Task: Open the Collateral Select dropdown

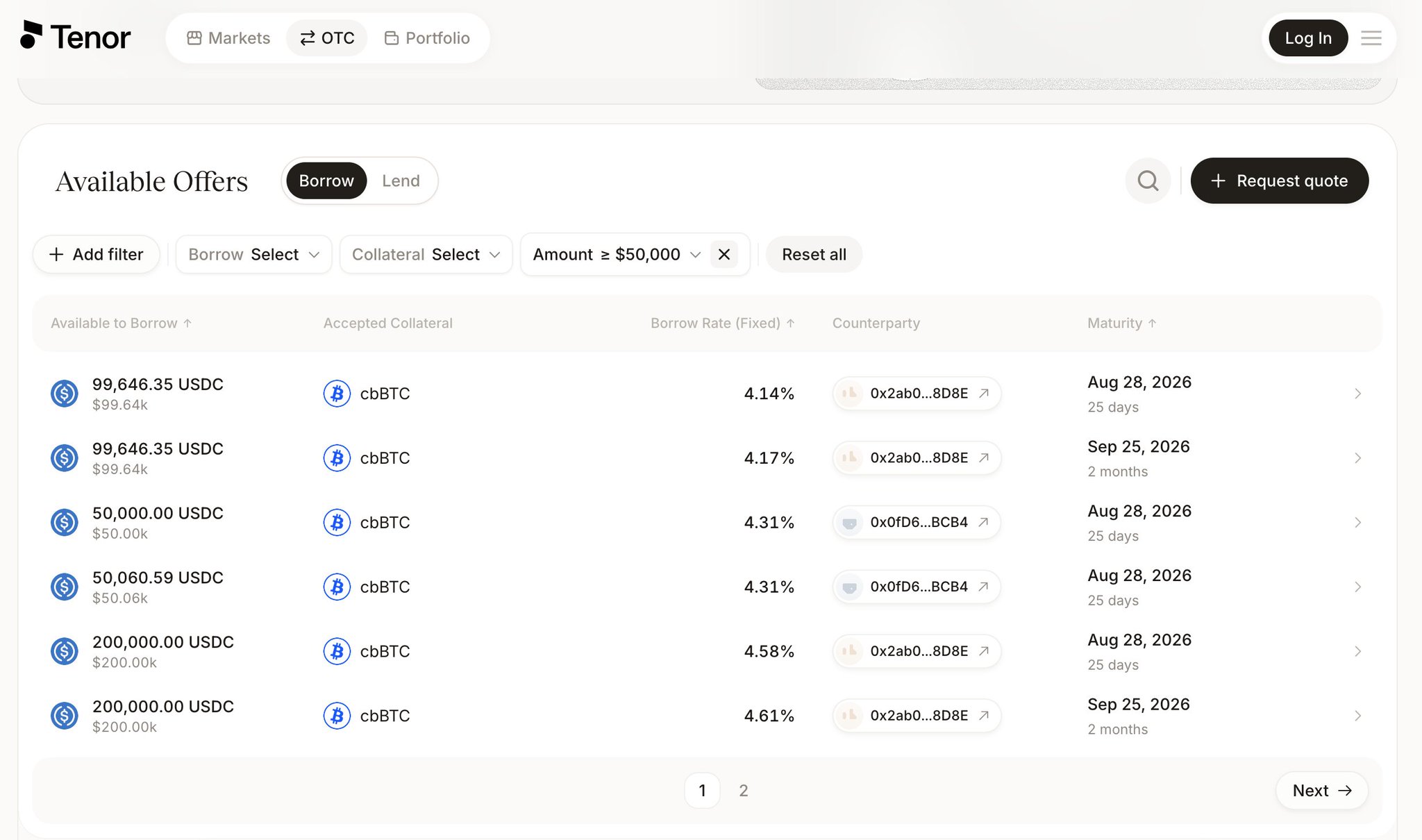Action: click(426, 255)
